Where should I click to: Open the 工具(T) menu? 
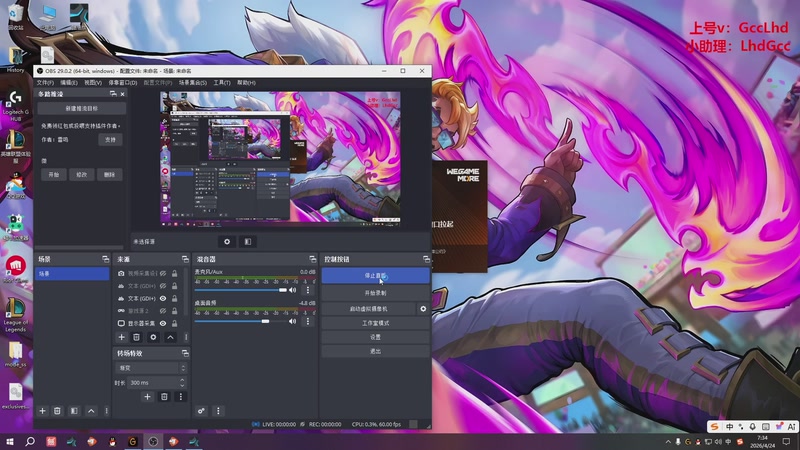222,83
